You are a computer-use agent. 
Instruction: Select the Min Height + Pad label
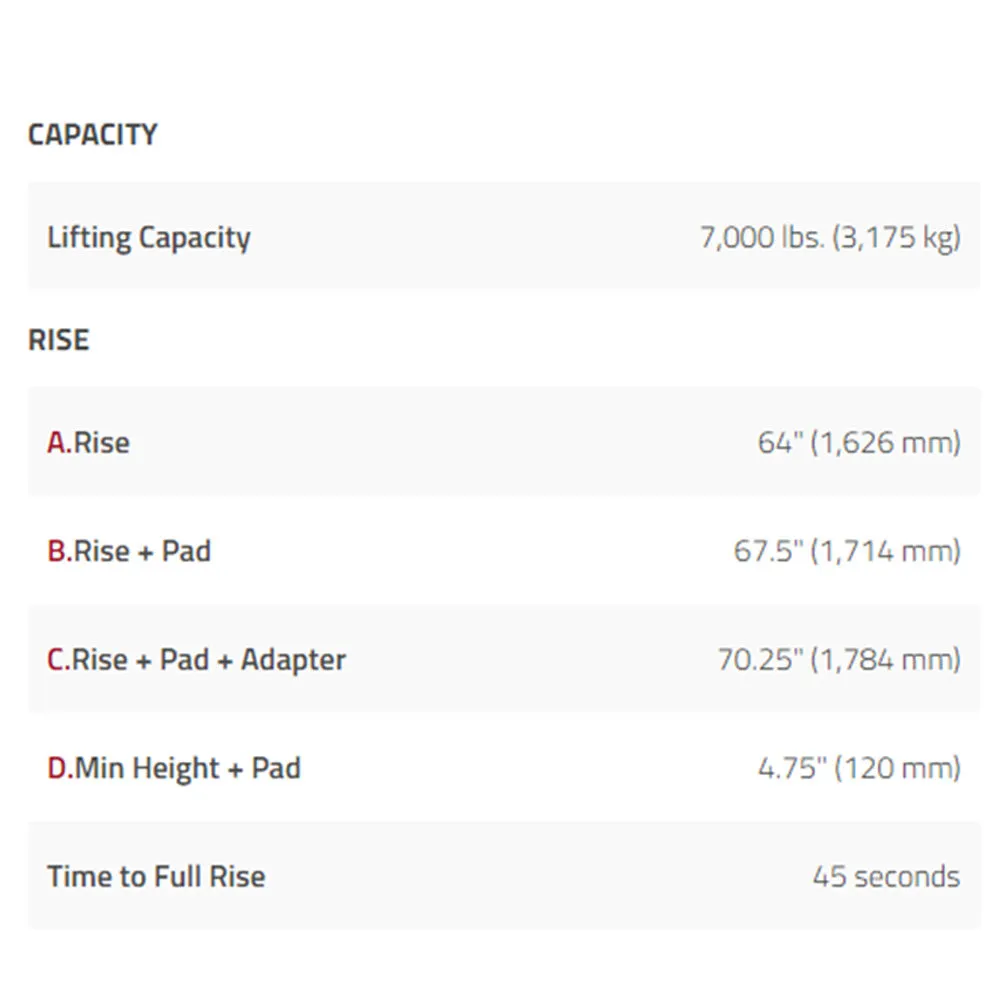(188, 768)
